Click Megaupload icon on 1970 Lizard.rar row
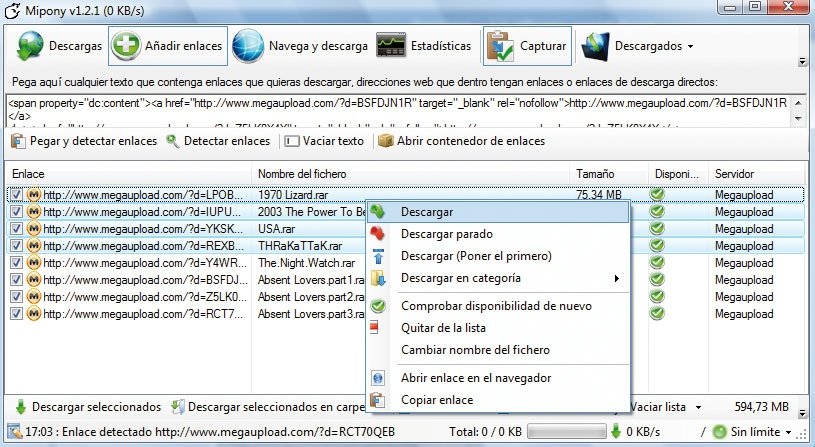815x447 pixels. pos(34,195)
